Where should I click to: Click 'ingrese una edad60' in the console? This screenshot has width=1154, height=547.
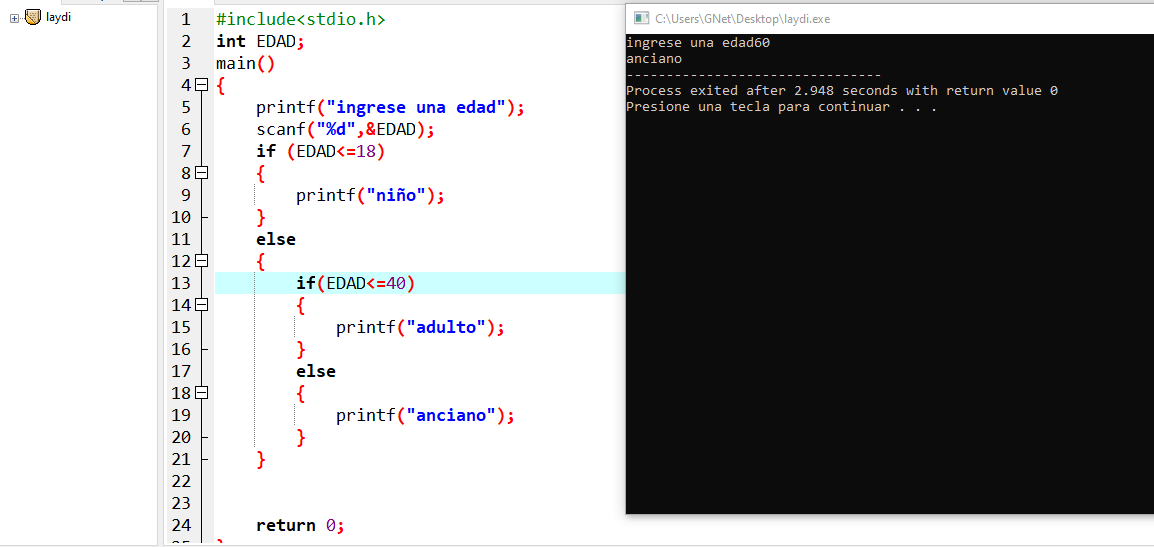pos(698,43)
